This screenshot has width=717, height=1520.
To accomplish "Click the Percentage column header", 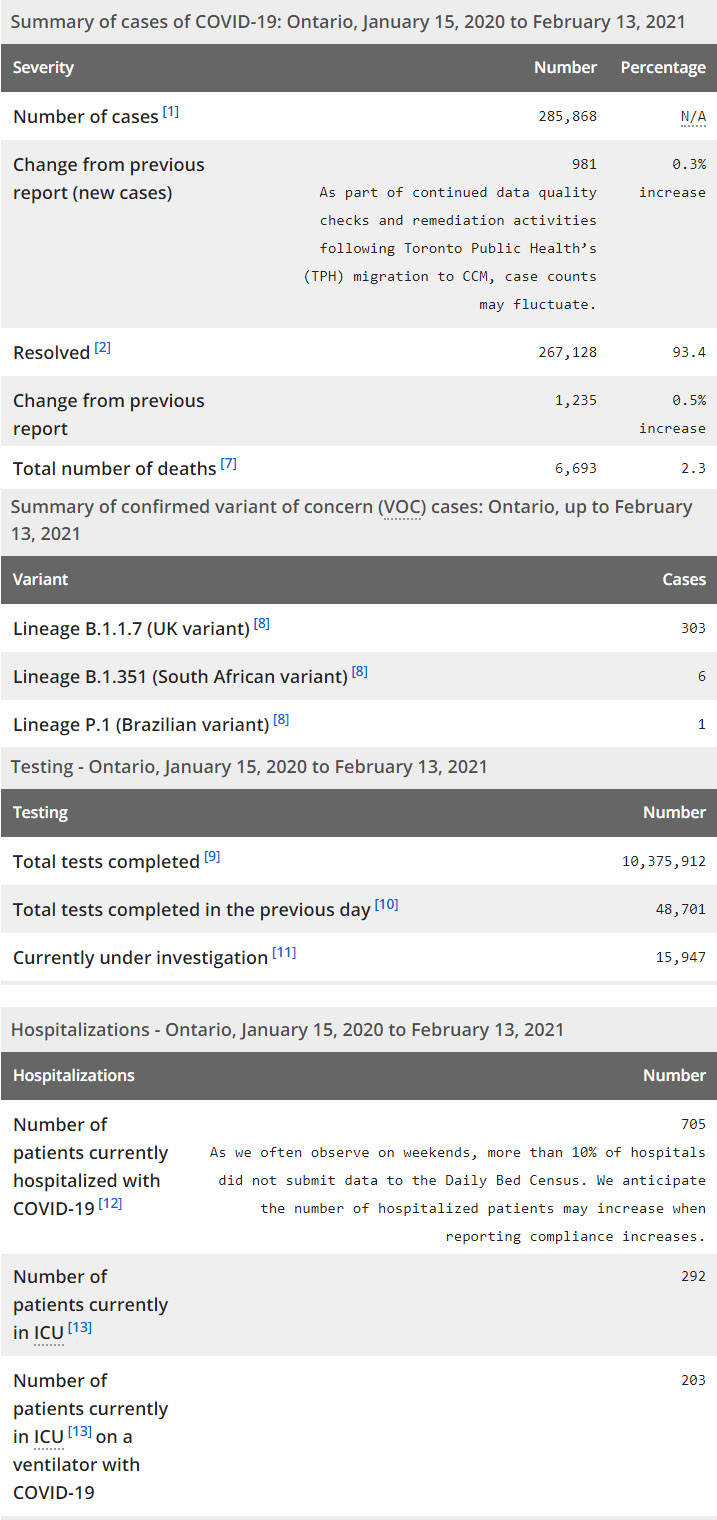I will [662, 68].
